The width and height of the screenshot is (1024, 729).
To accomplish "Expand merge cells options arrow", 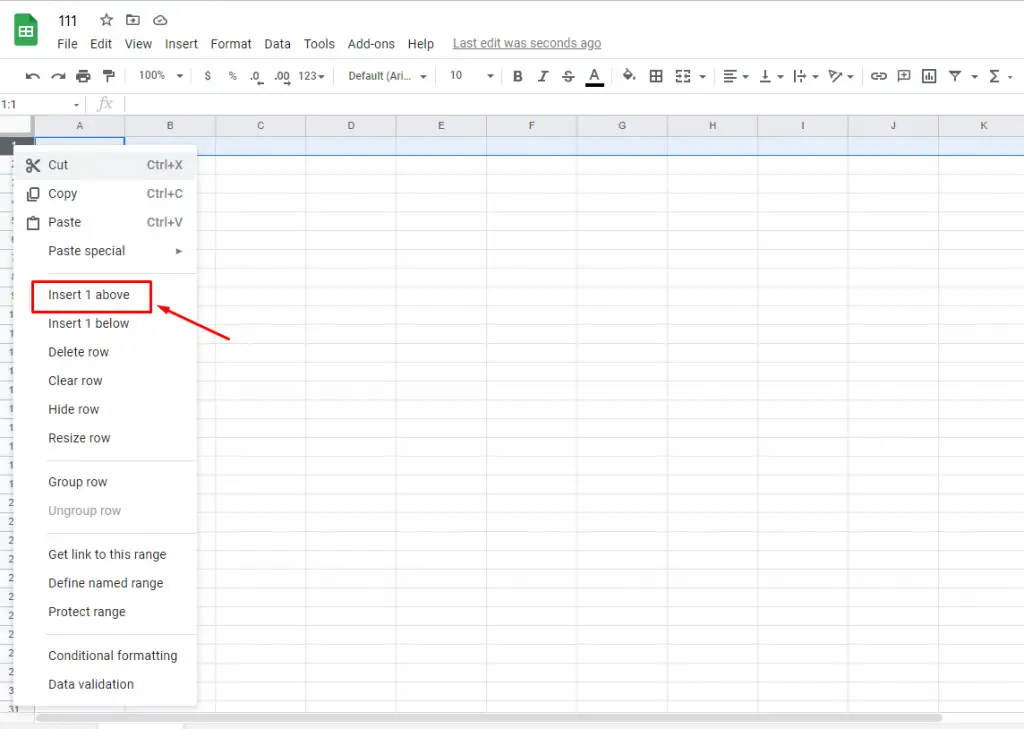I will [x=703, y=76].
